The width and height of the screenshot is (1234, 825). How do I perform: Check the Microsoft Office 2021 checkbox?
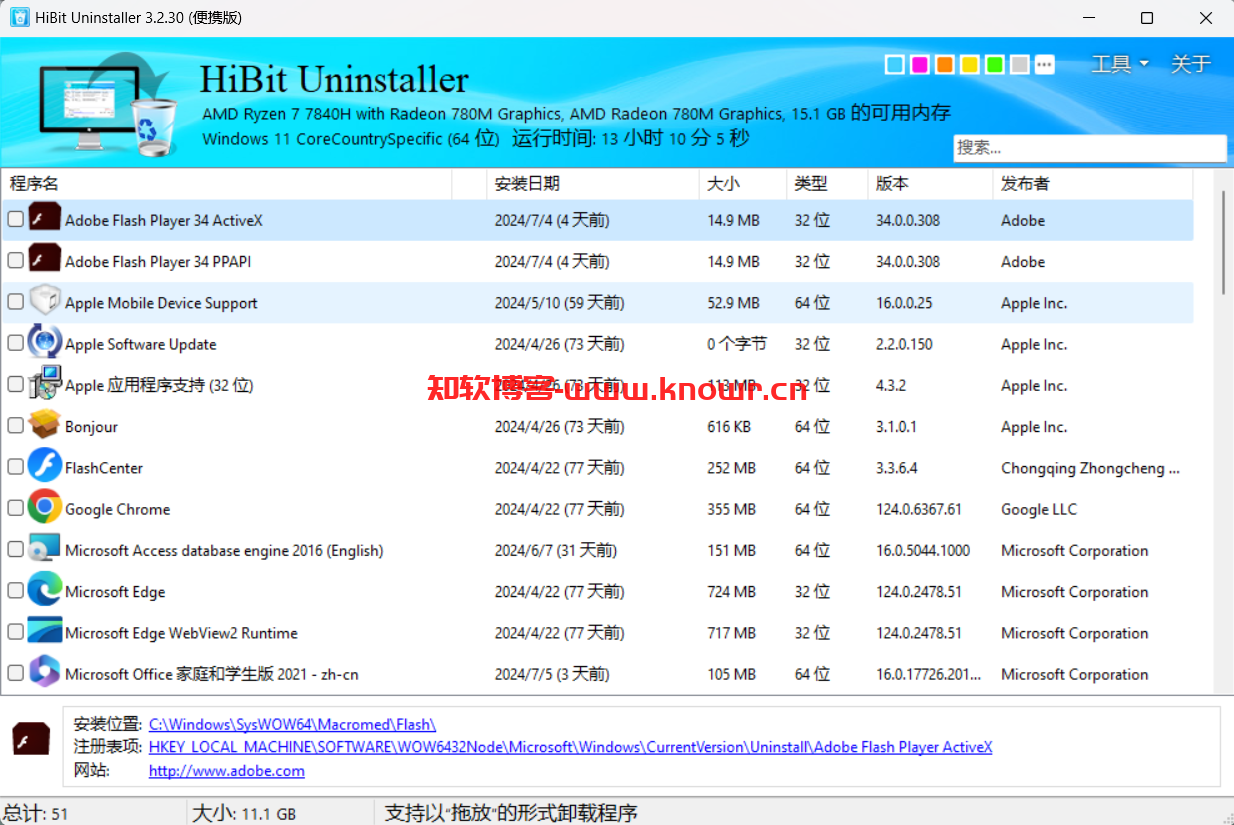(x=15, y=673)
